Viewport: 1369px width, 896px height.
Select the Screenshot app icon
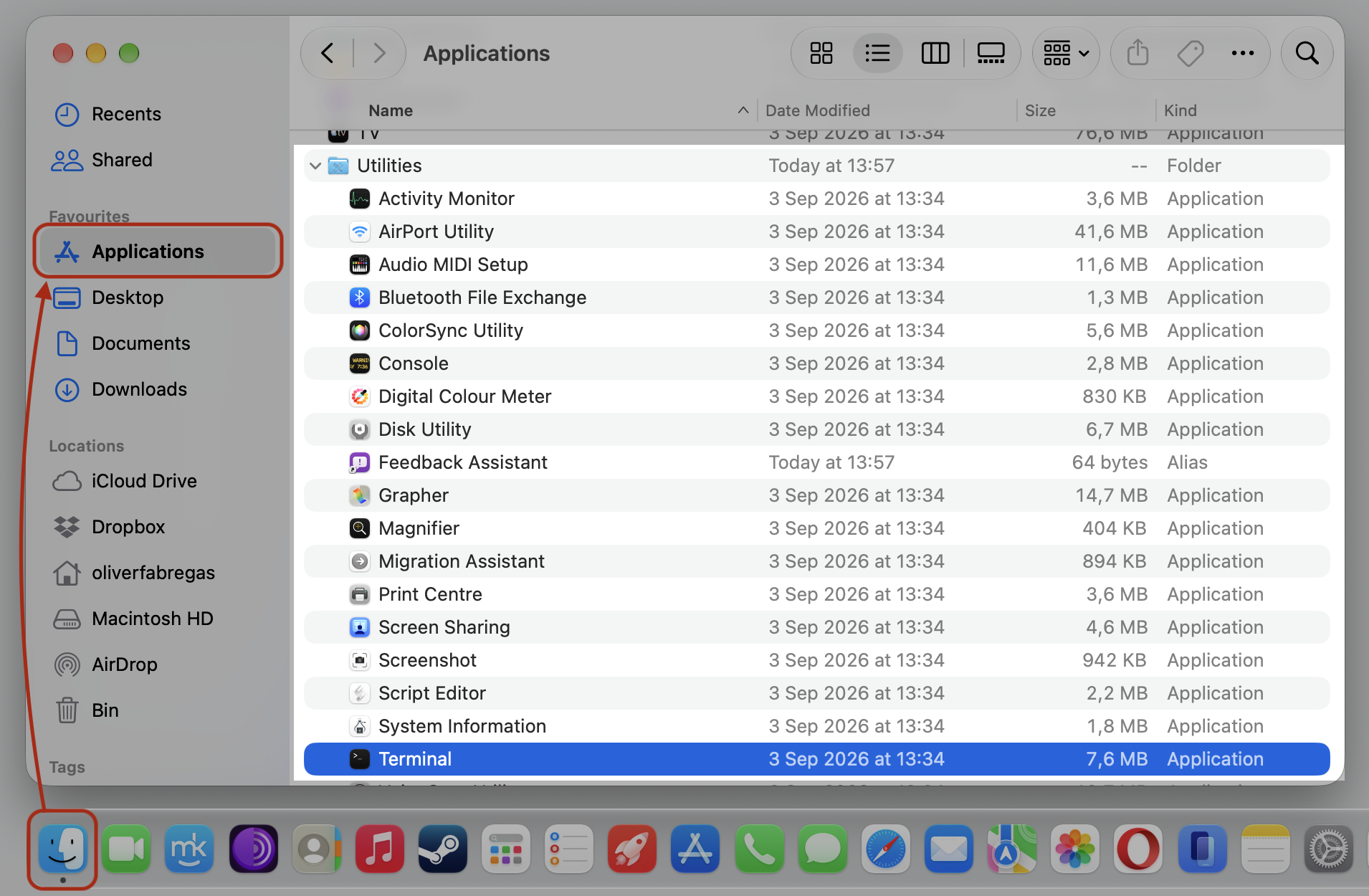(359, 660)
